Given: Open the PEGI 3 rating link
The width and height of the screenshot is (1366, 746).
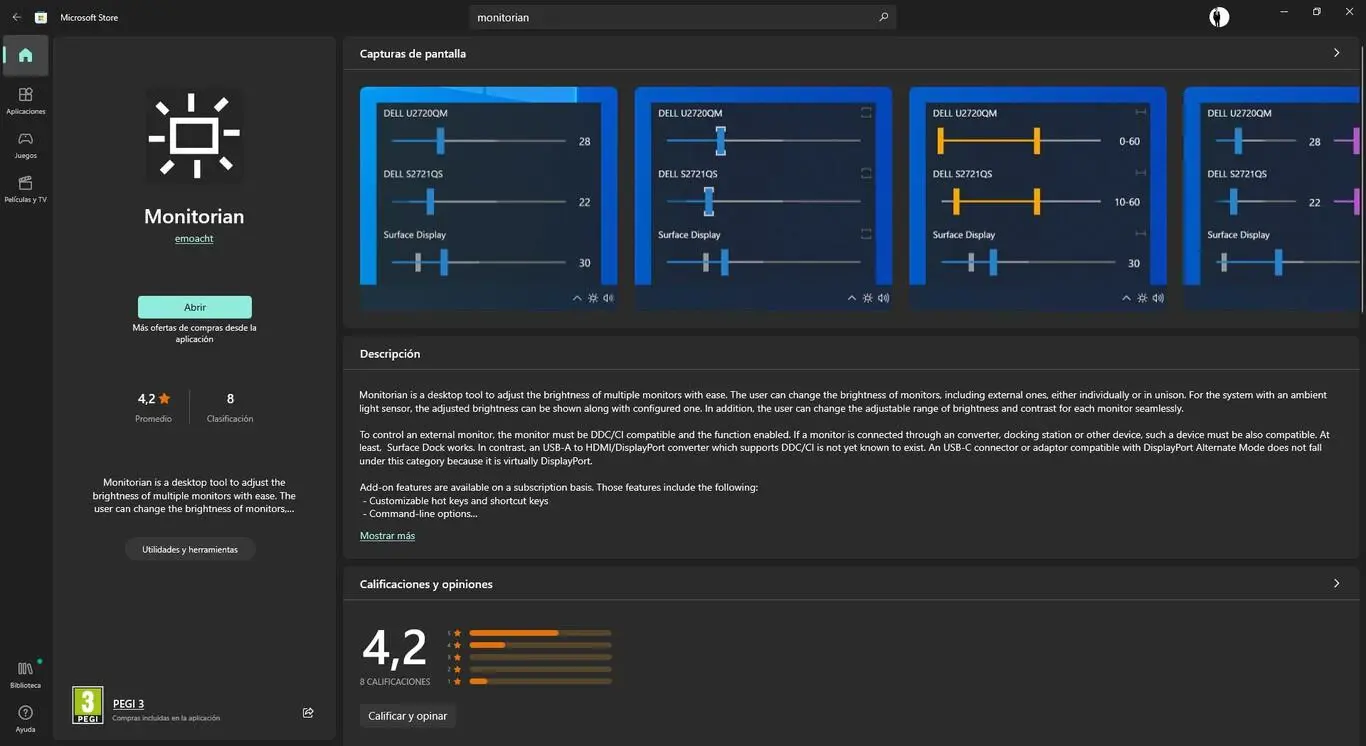Looking at the screenshot, I should pyautogui.click(x=128, y=704).
